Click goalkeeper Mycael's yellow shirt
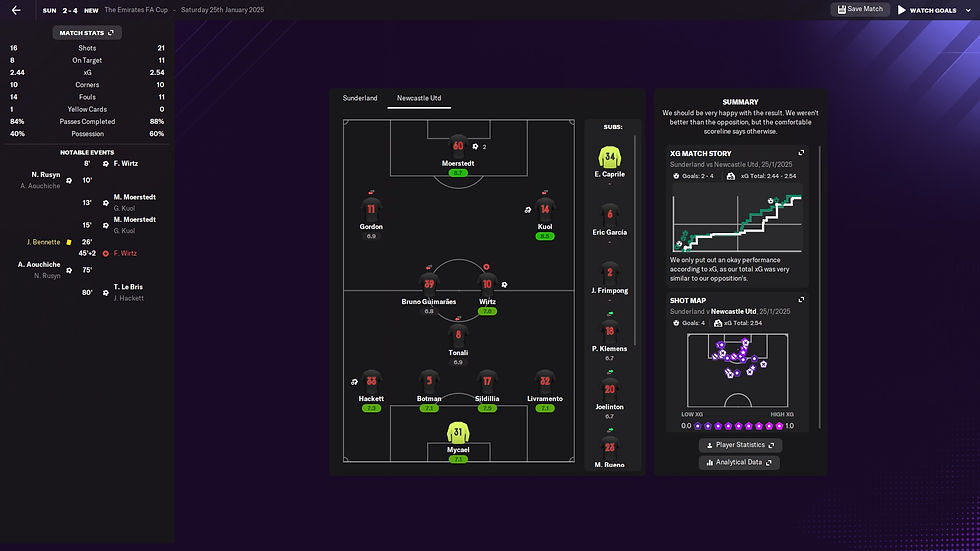Image resolution: width=980 pixels, height=551 pixels. pyautogui.click(x=458, y=432)
